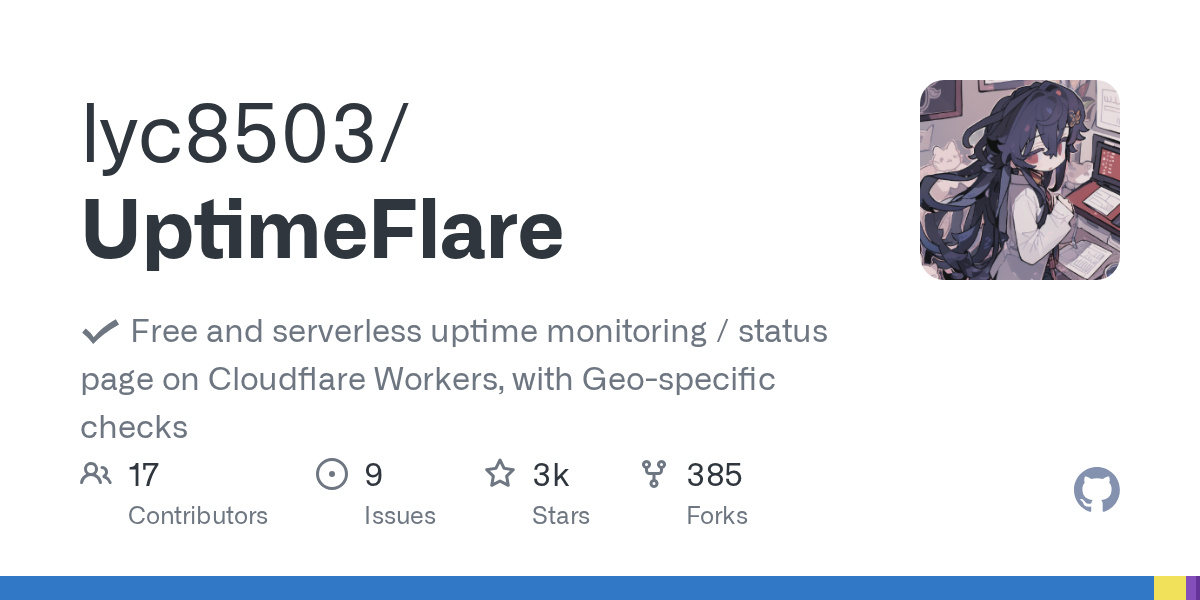
Task: Click the Stars star icon
Action: point(500,474)
